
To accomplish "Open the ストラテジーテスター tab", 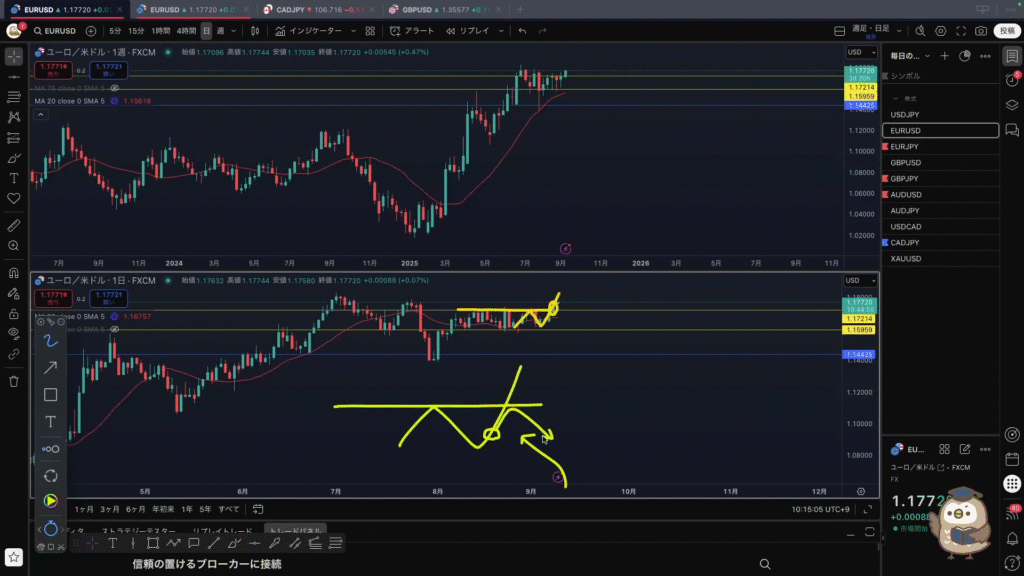I will click(137, 532).
